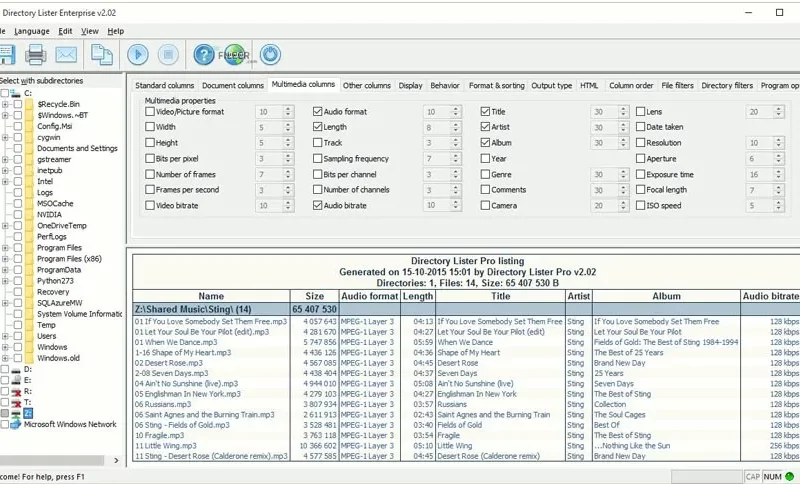The width and height of the screenshot is (800, 484).
Task: Click the Size column header in listing
Action: (x=314, y=296)
